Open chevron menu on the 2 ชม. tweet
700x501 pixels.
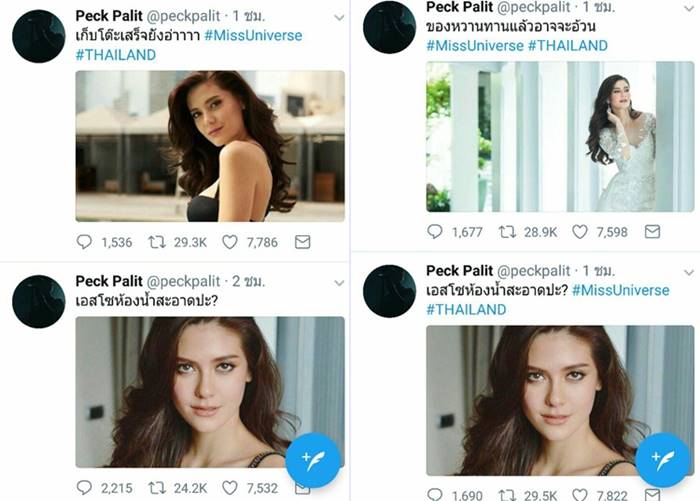pyautogui.click(x=339, y=273)
